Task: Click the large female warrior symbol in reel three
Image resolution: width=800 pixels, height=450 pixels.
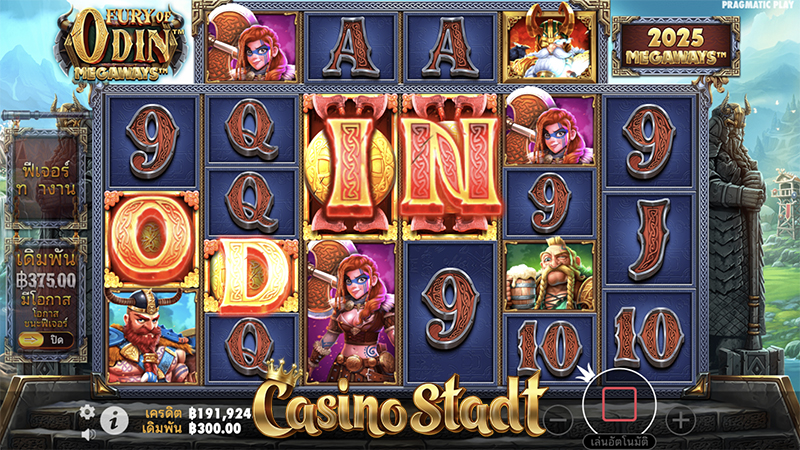Action: pyautogui.click(x=351, y=312)
